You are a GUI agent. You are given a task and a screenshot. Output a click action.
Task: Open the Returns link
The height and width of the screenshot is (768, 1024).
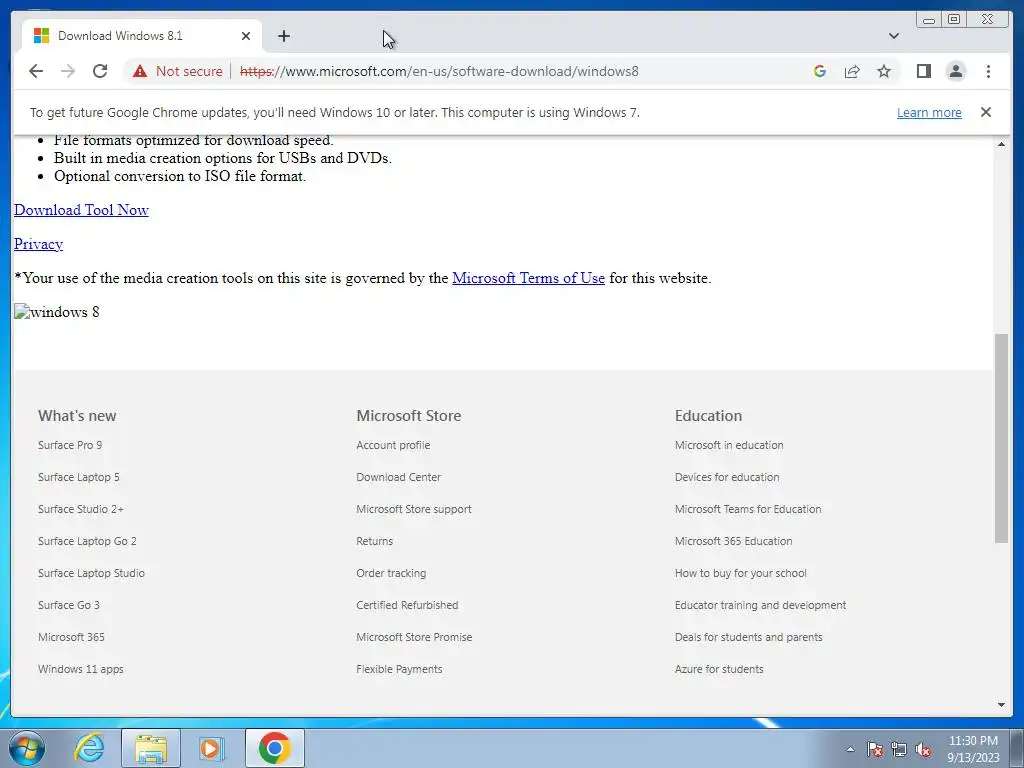coord(374,541)
